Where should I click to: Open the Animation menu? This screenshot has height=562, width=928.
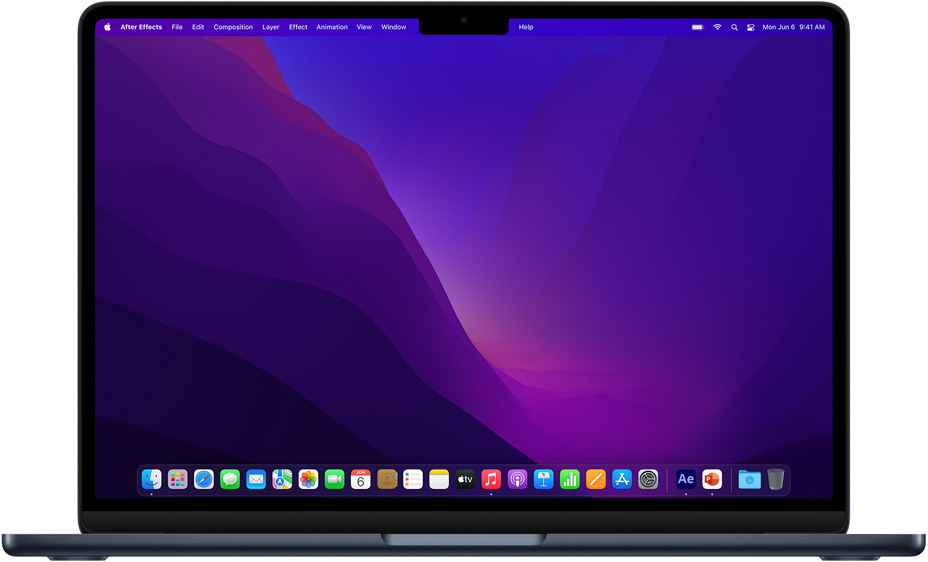point(332,27)
